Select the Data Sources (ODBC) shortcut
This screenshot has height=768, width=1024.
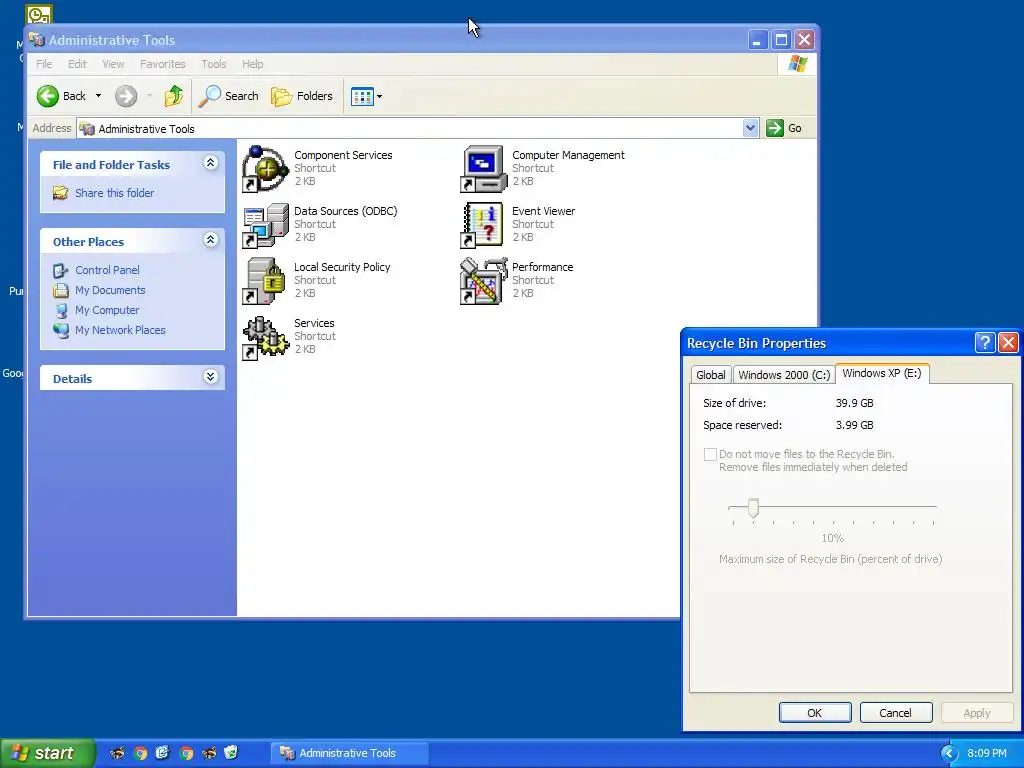(320, 225)
